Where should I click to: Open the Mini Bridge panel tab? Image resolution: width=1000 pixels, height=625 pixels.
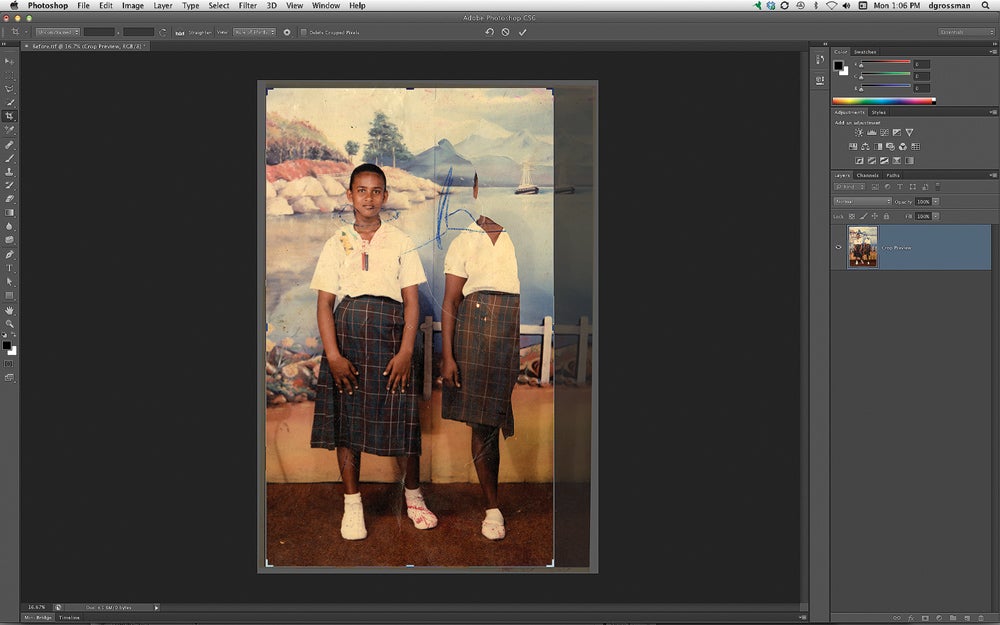(38, 617)
